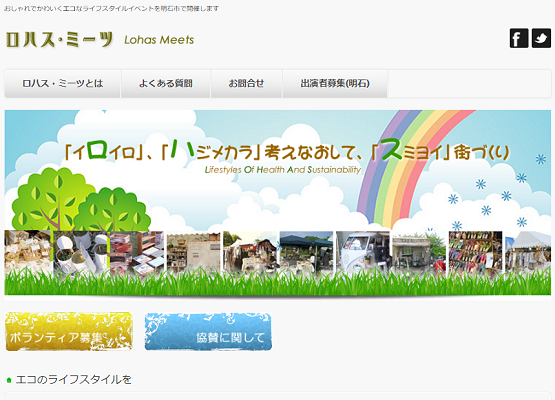Click the colorful hanging goods stall photo

point(475,253)
